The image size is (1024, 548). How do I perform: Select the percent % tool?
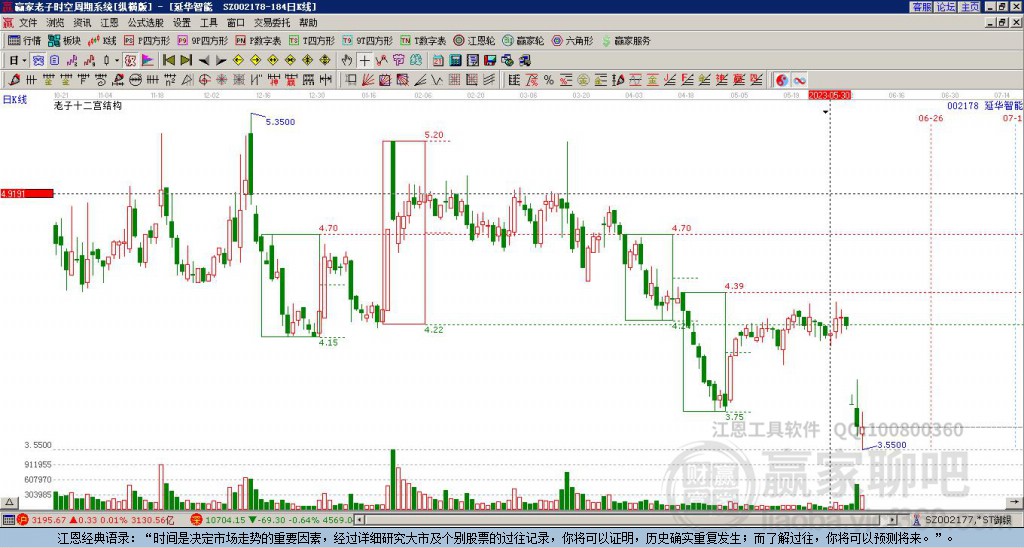pyautogui.click(x=549, y=80)
